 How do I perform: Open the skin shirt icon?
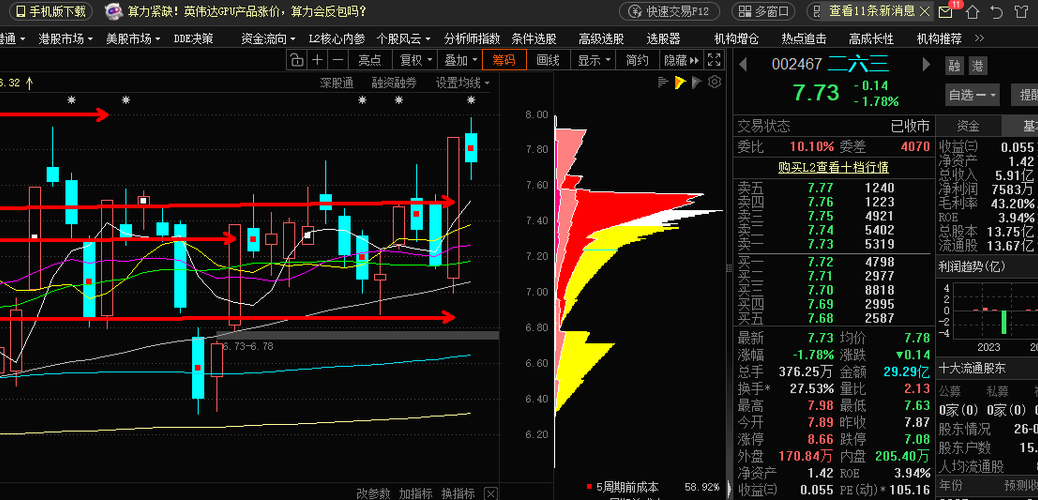point(1020,11)
